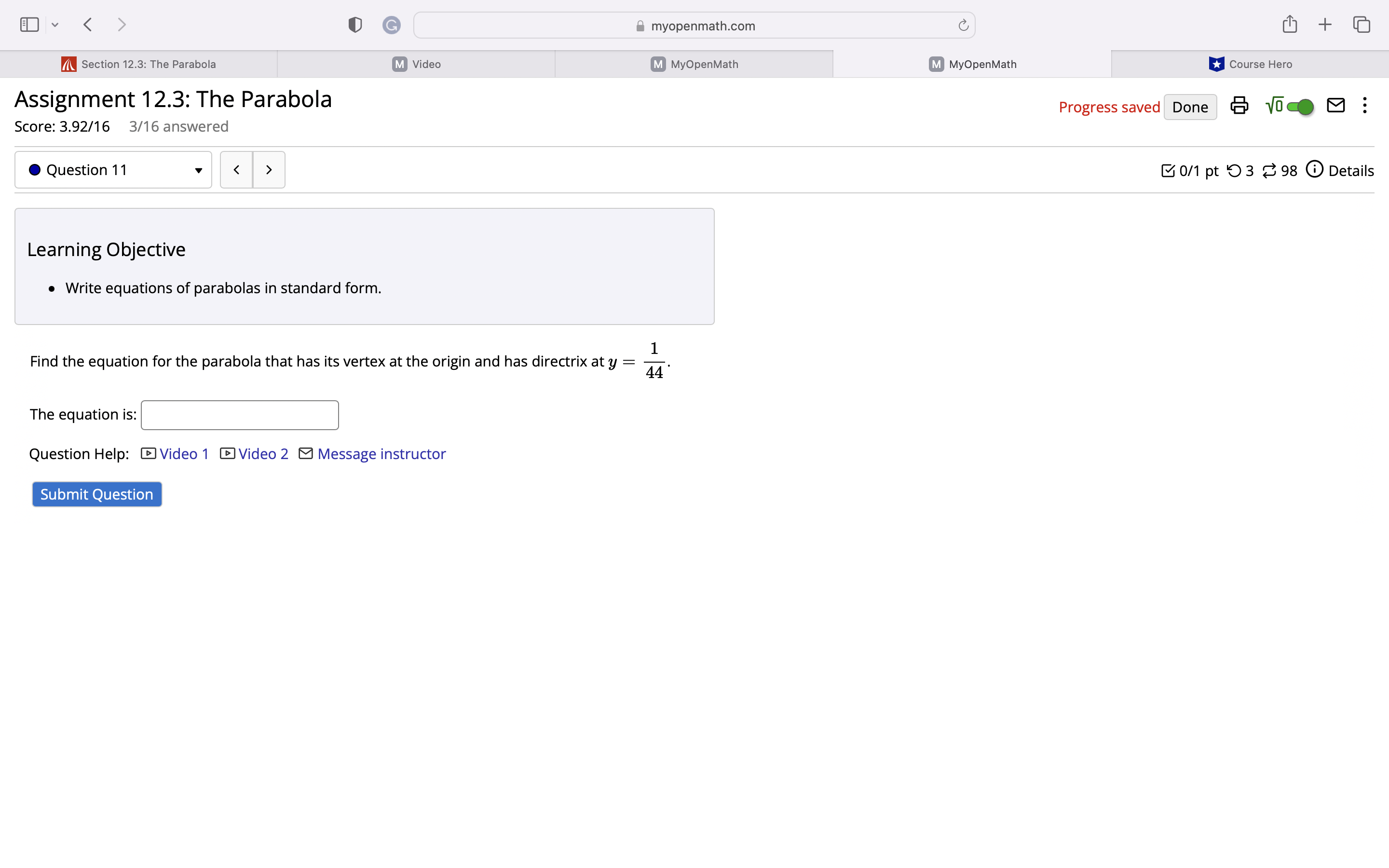This screenshot has height=868, width=1389.
Task: Open the three-dot more options menu
Action: pos(1364,106)
